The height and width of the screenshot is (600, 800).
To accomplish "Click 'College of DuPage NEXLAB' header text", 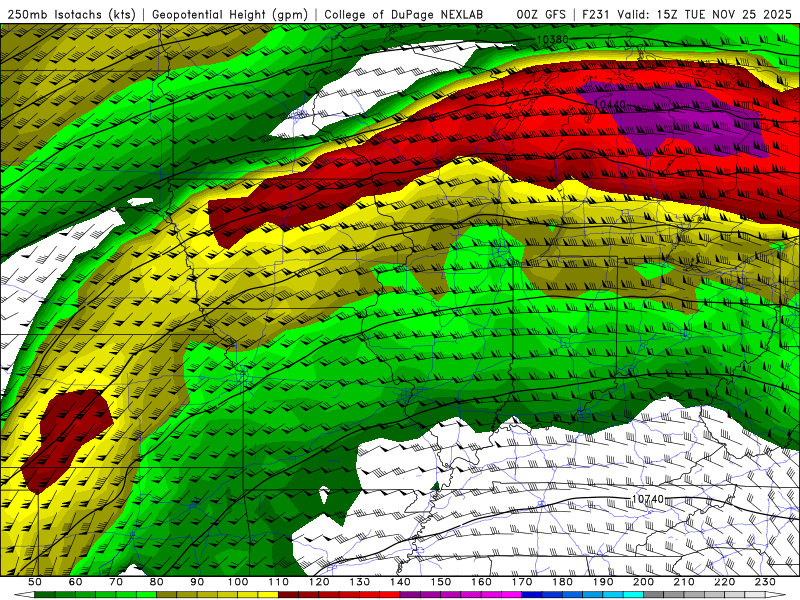I will (404, 14).
